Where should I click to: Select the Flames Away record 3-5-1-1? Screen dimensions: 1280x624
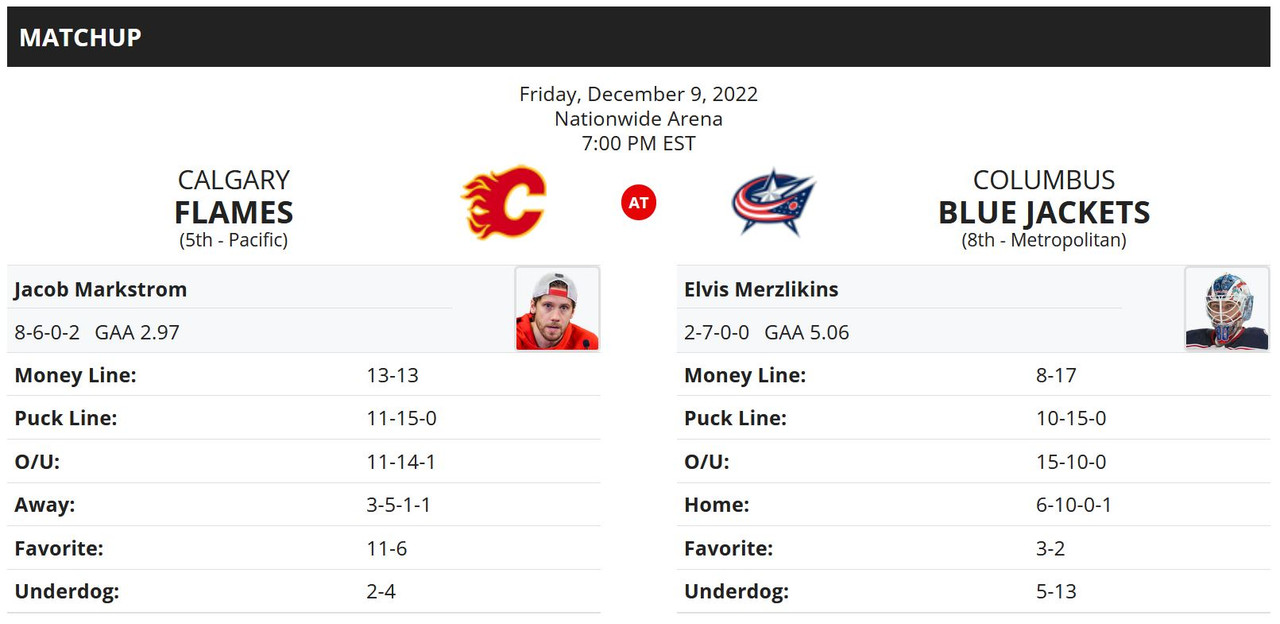399,505
